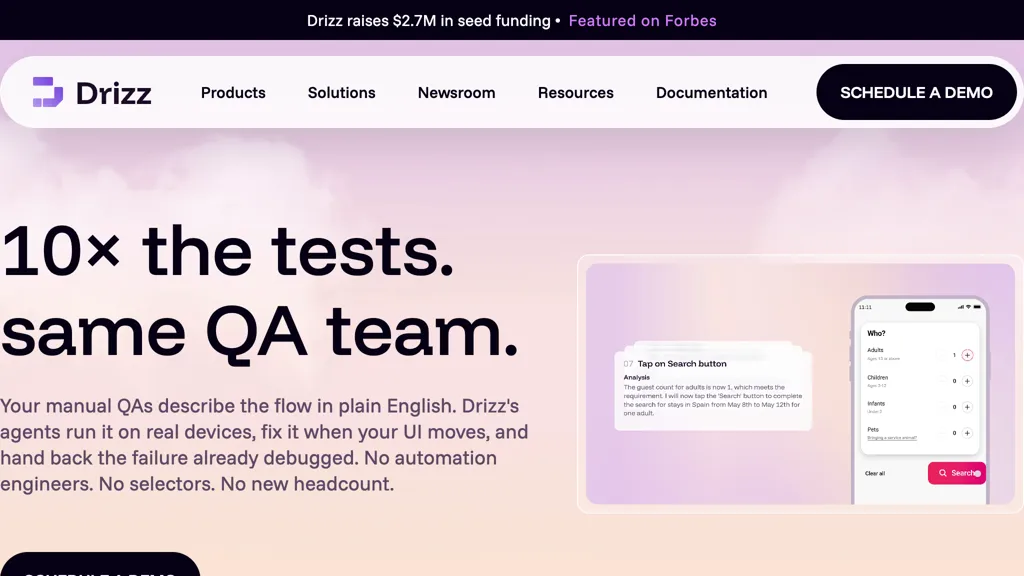Image resolution: width=1024 pixels, height=576 pixels.
Task: Open the Resources menu
Action: [x=575, y=93]
